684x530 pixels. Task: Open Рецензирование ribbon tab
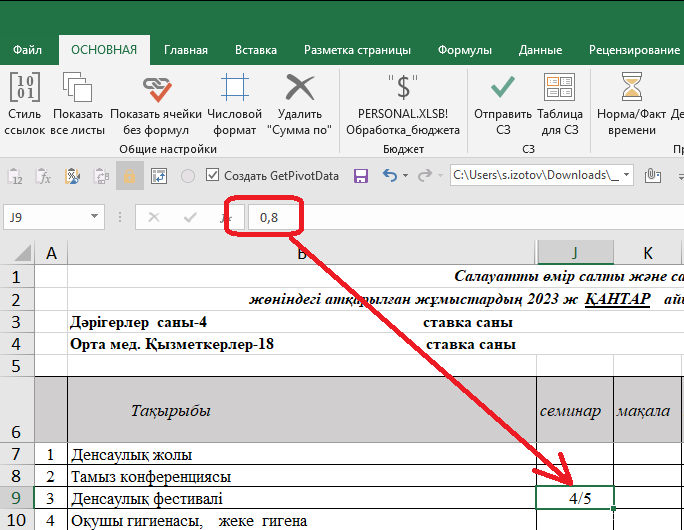pyautogui.click(x=634, y=50)
